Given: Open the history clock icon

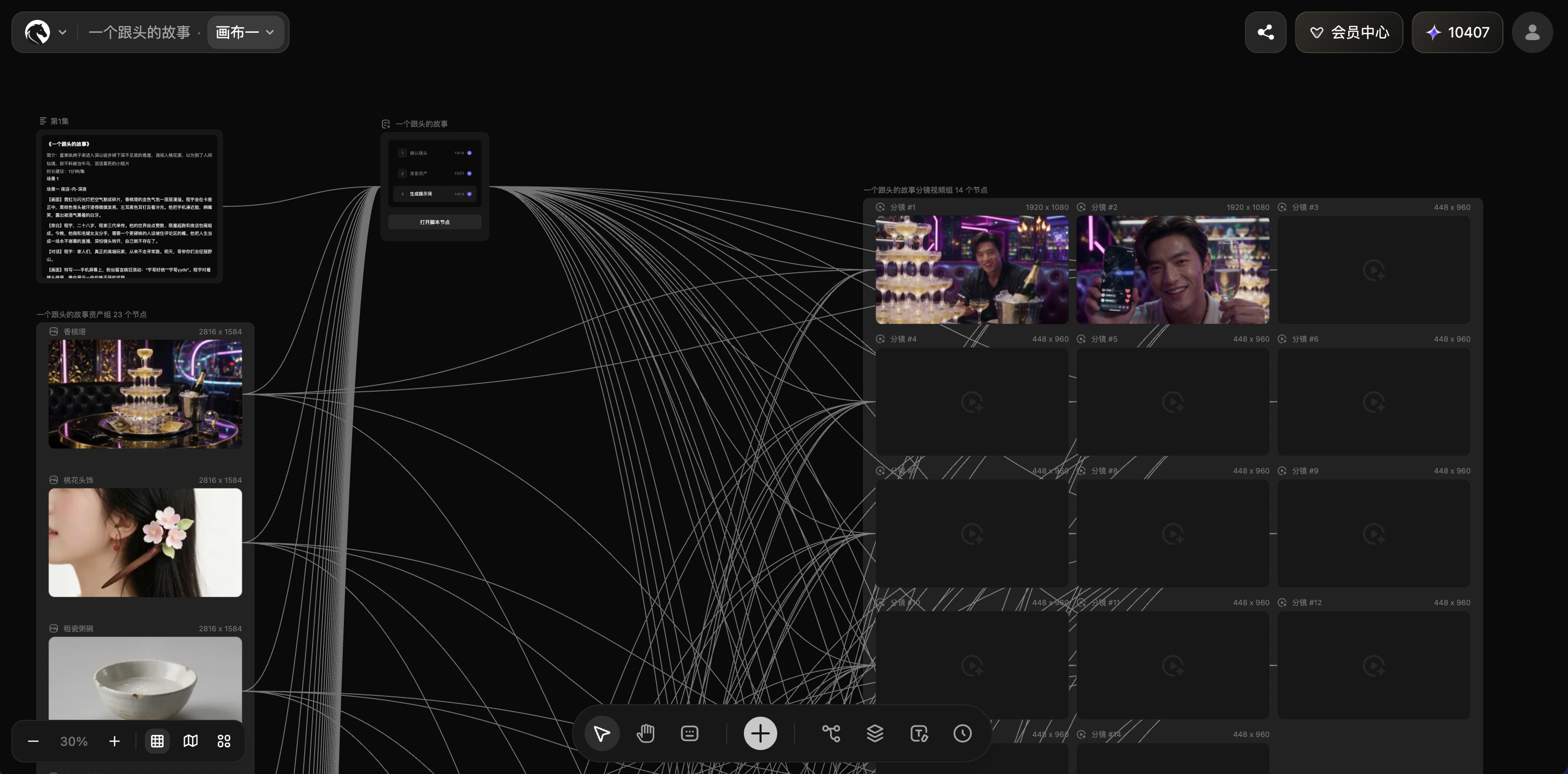Looking at the screenshot, I should tap(962, 733).
